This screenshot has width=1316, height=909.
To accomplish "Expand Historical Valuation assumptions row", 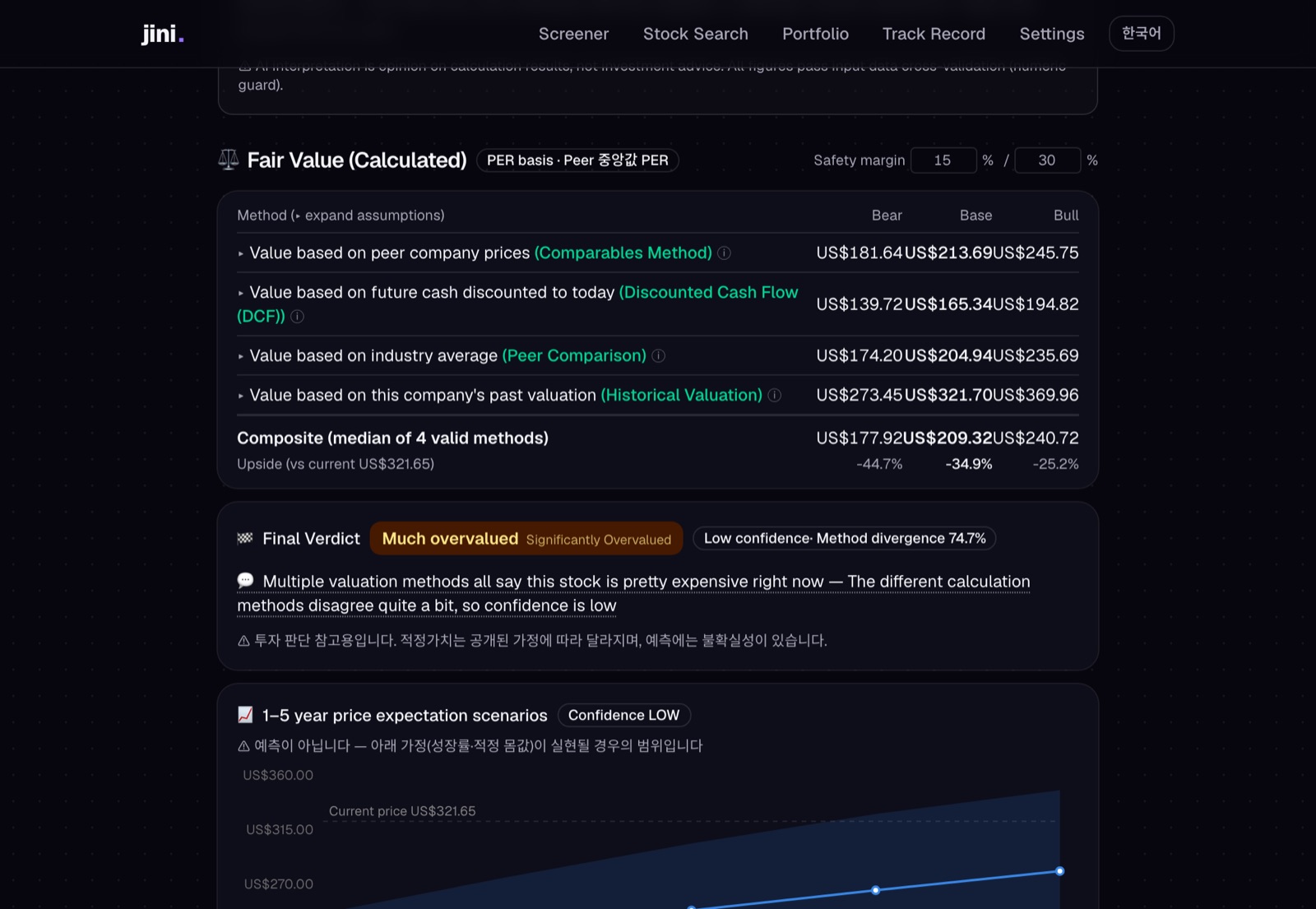I will [657, 395].
